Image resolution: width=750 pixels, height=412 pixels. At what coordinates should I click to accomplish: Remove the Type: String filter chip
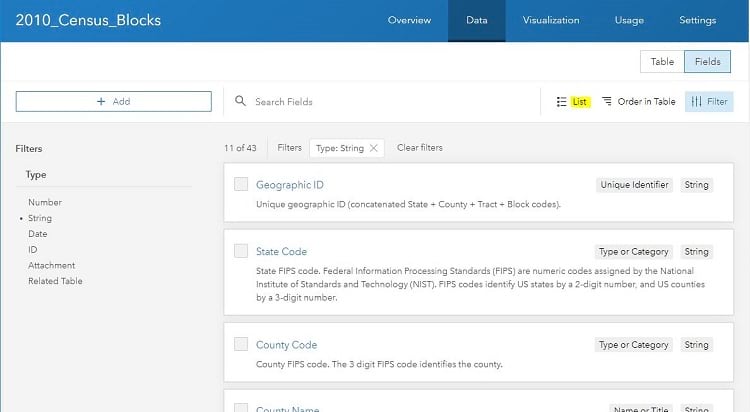click(x=374, y=148)
